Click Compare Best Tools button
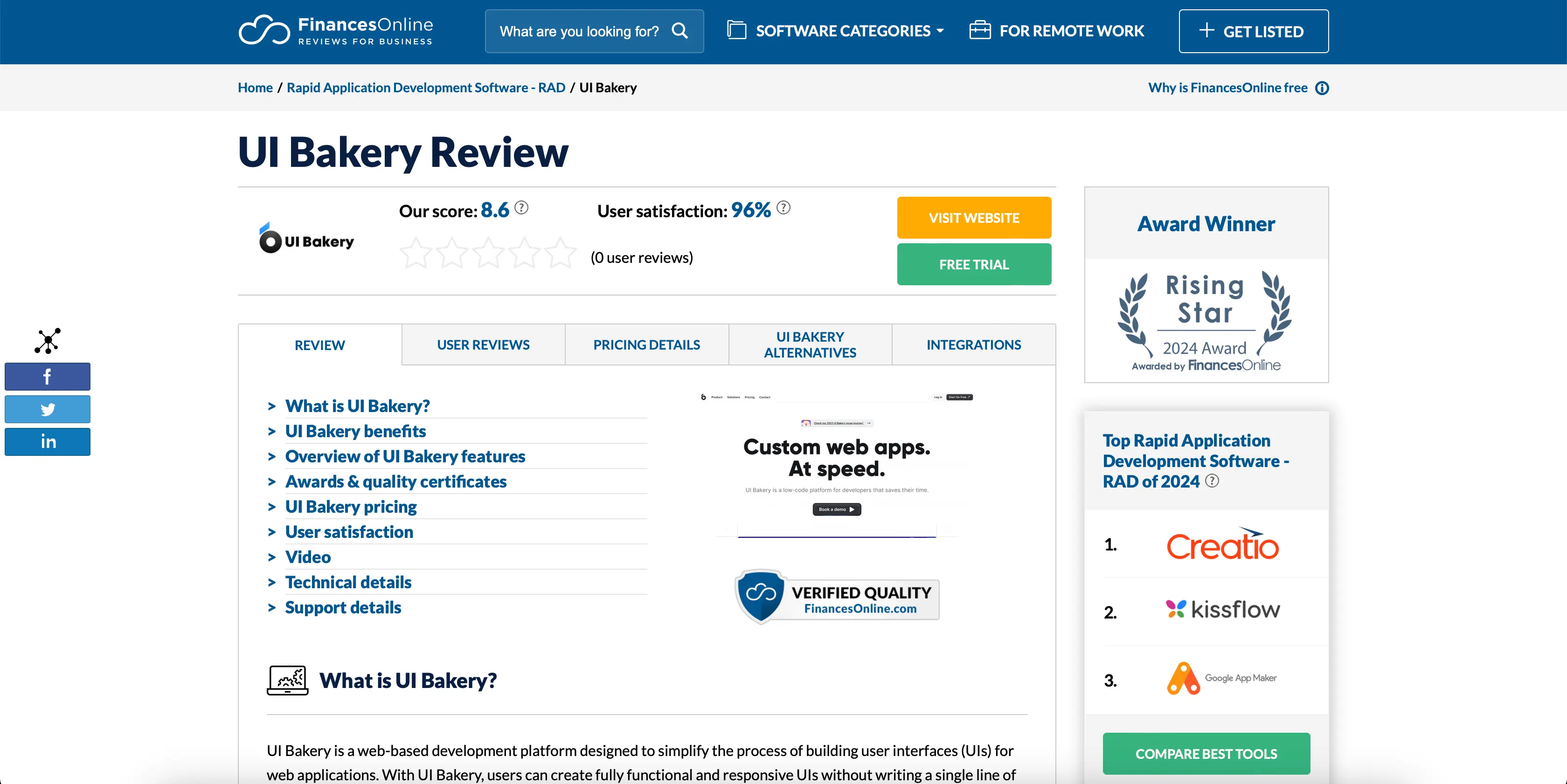Screen dimensions: 1567x784 [x=1206, y=754]
